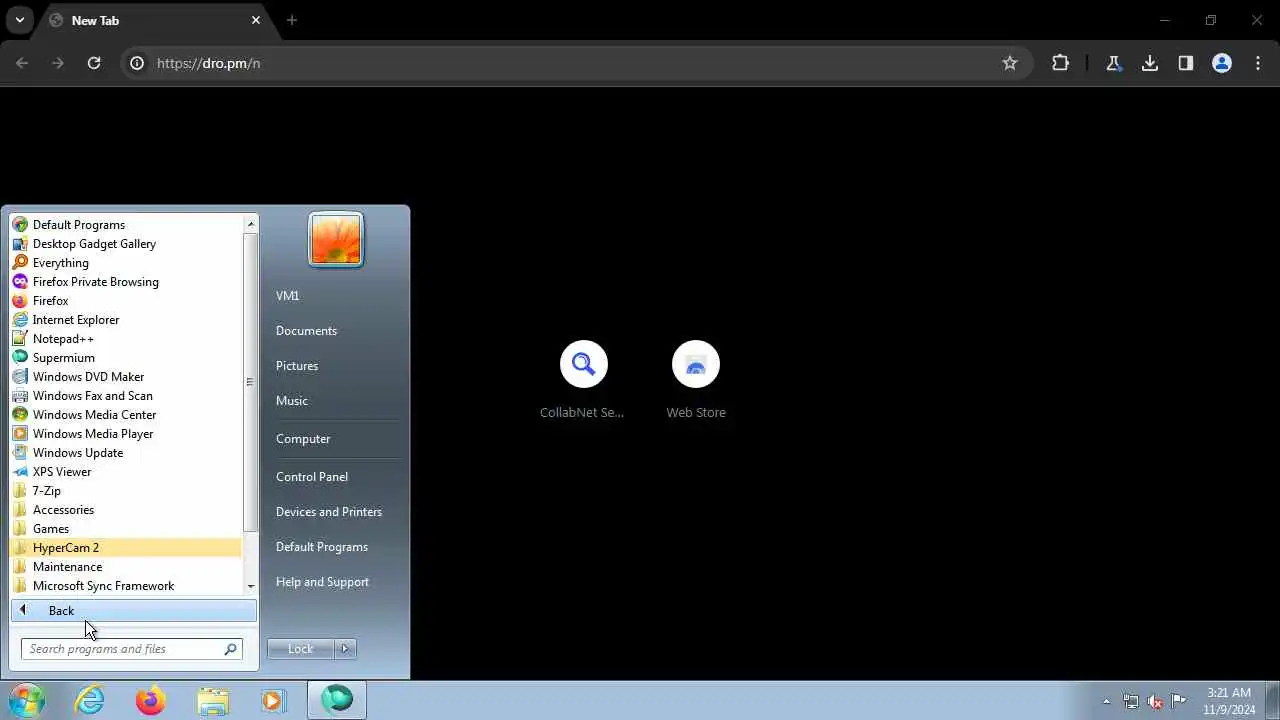Click the Windows Start orb

pos(27,700)
